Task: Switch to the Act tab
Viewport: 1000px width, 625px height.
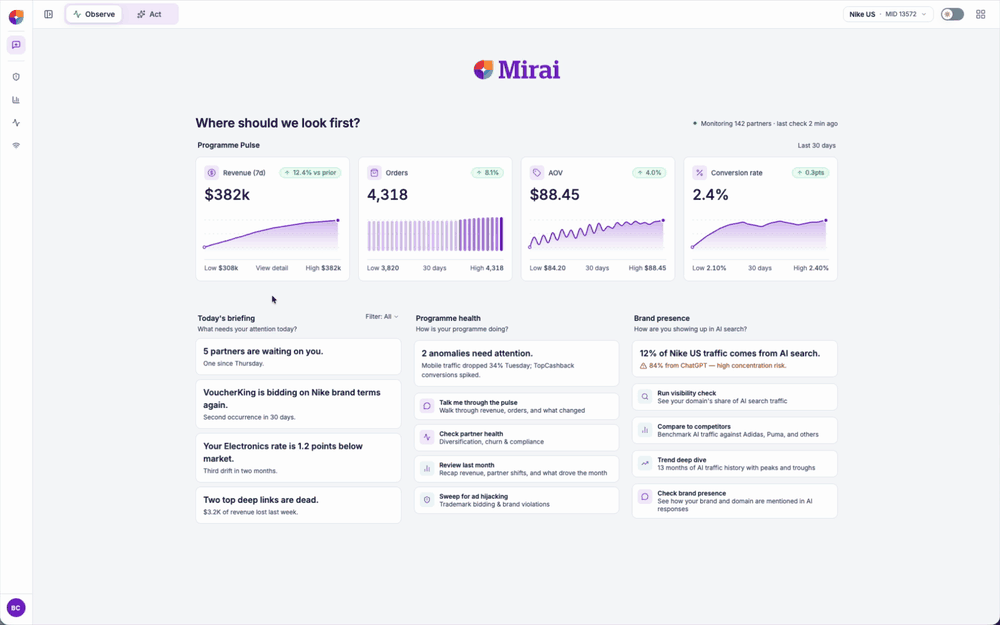Action: point(149,14)
